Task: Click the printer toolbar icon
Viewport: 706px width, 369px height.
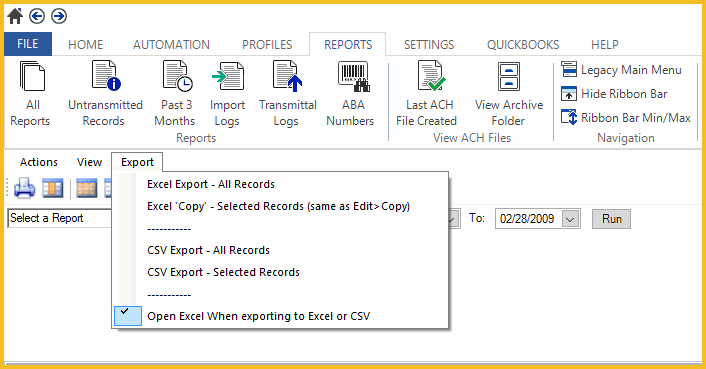Action: tap(24, 188)
